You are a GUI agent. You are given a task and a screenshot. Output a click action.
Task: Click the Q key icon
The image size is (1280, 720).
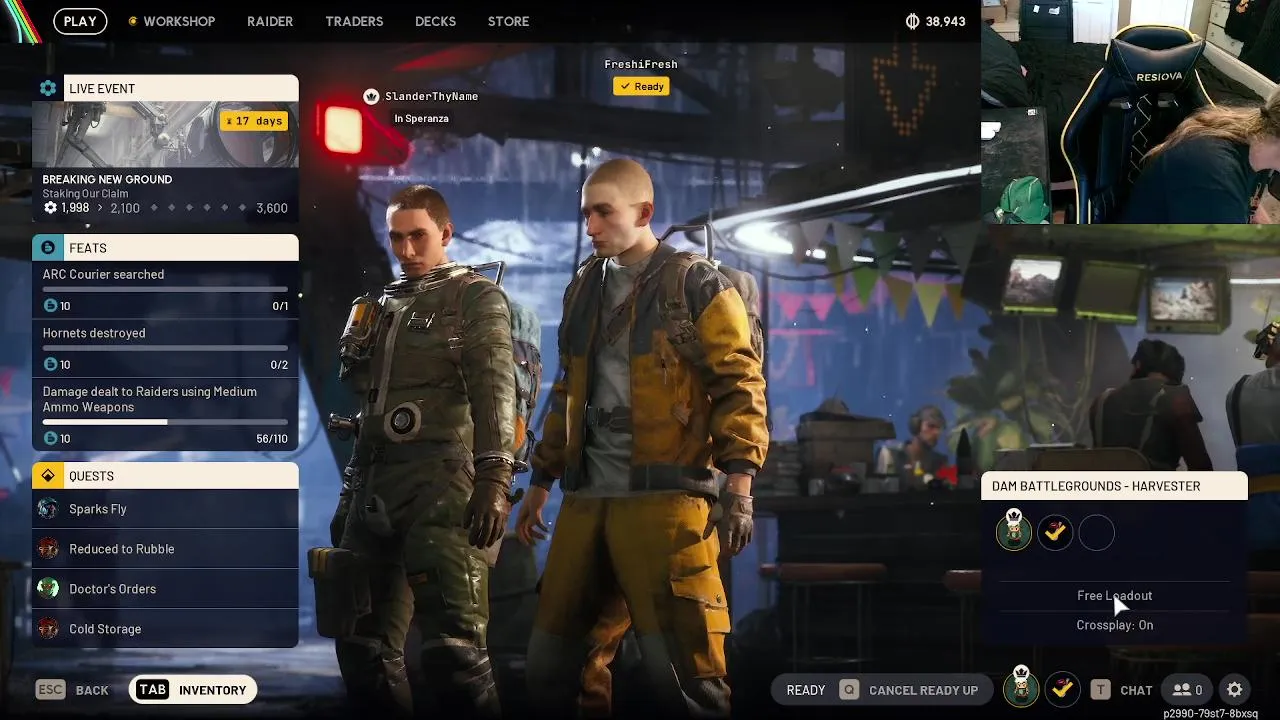(x=849, y=690)
